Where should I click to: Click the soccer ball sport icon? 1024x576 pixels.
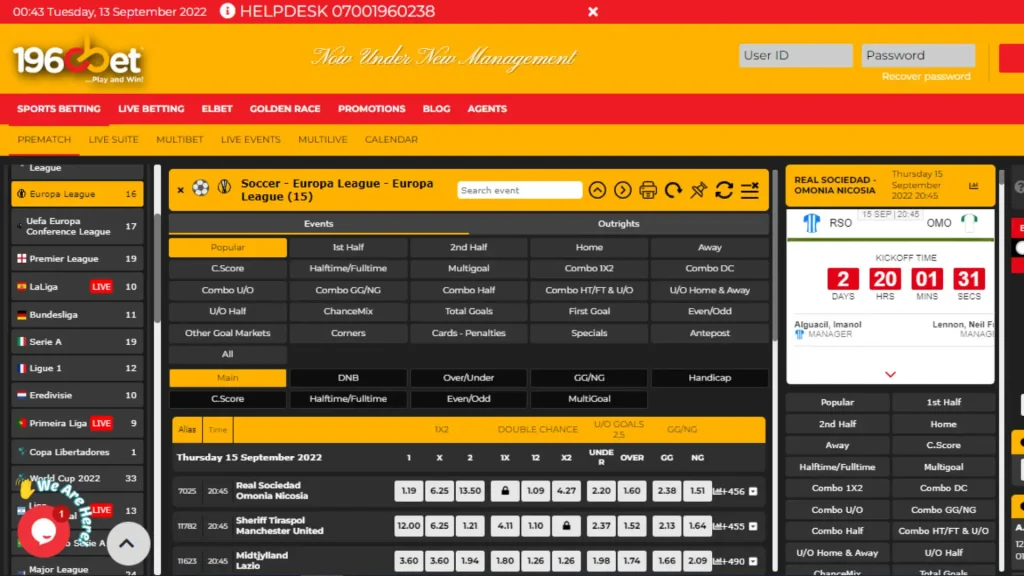point(200,189)
